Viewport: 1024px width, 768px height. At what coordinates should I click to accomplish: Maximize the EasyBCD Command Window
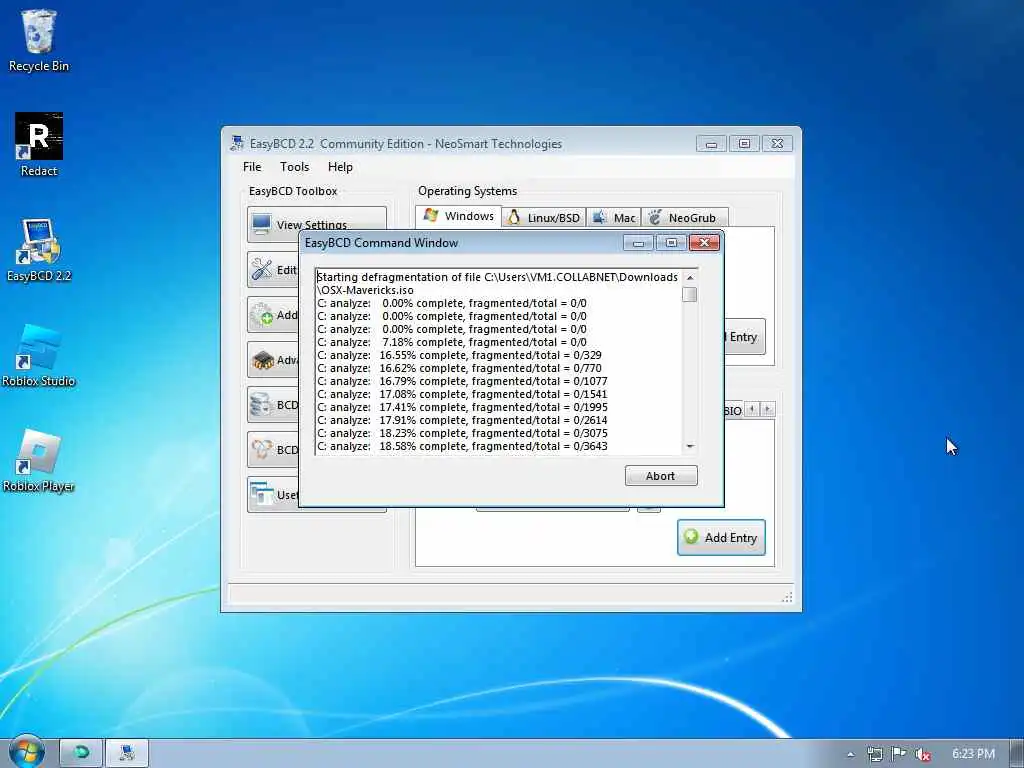(x=671, y=243)
